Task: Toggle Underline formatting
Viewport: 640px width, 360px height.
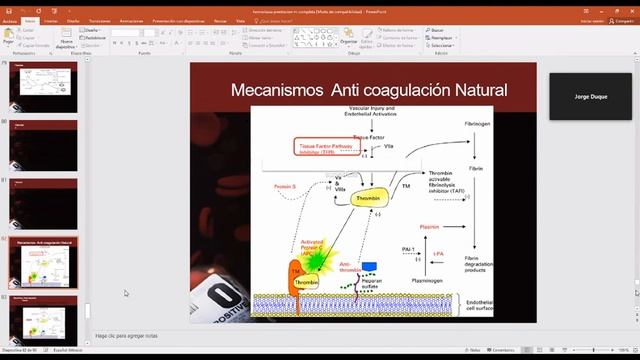Action: point(129,43)
